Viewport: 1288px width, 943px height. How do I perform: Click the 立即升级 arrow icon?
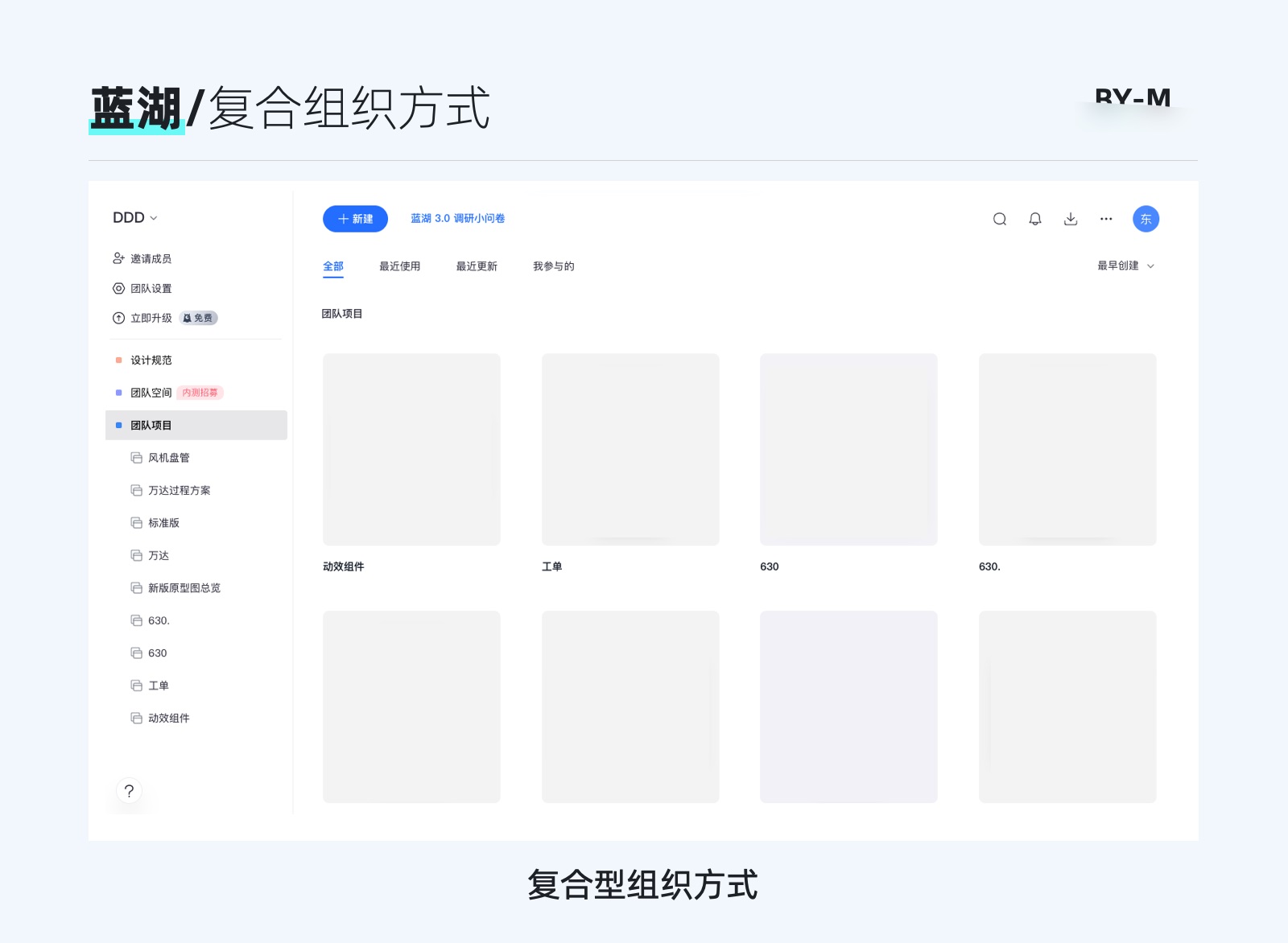pos(118,318)
